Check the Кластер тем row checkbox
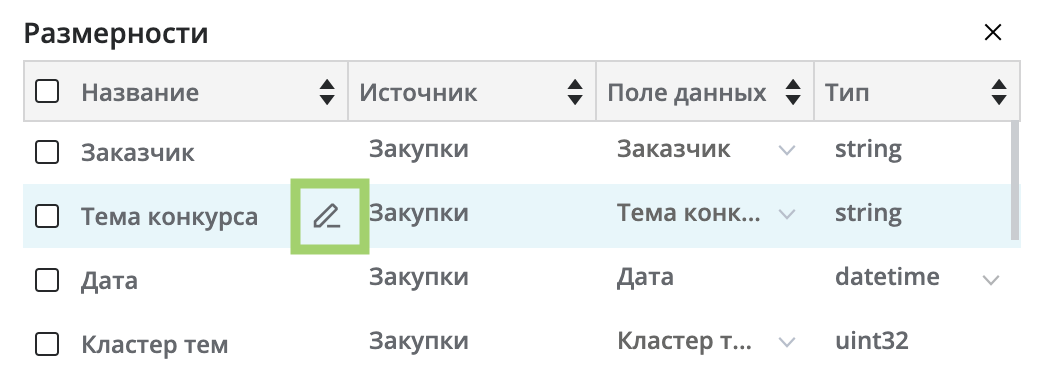This screenshot has width=1048, height=384. [x=47, y=345]
